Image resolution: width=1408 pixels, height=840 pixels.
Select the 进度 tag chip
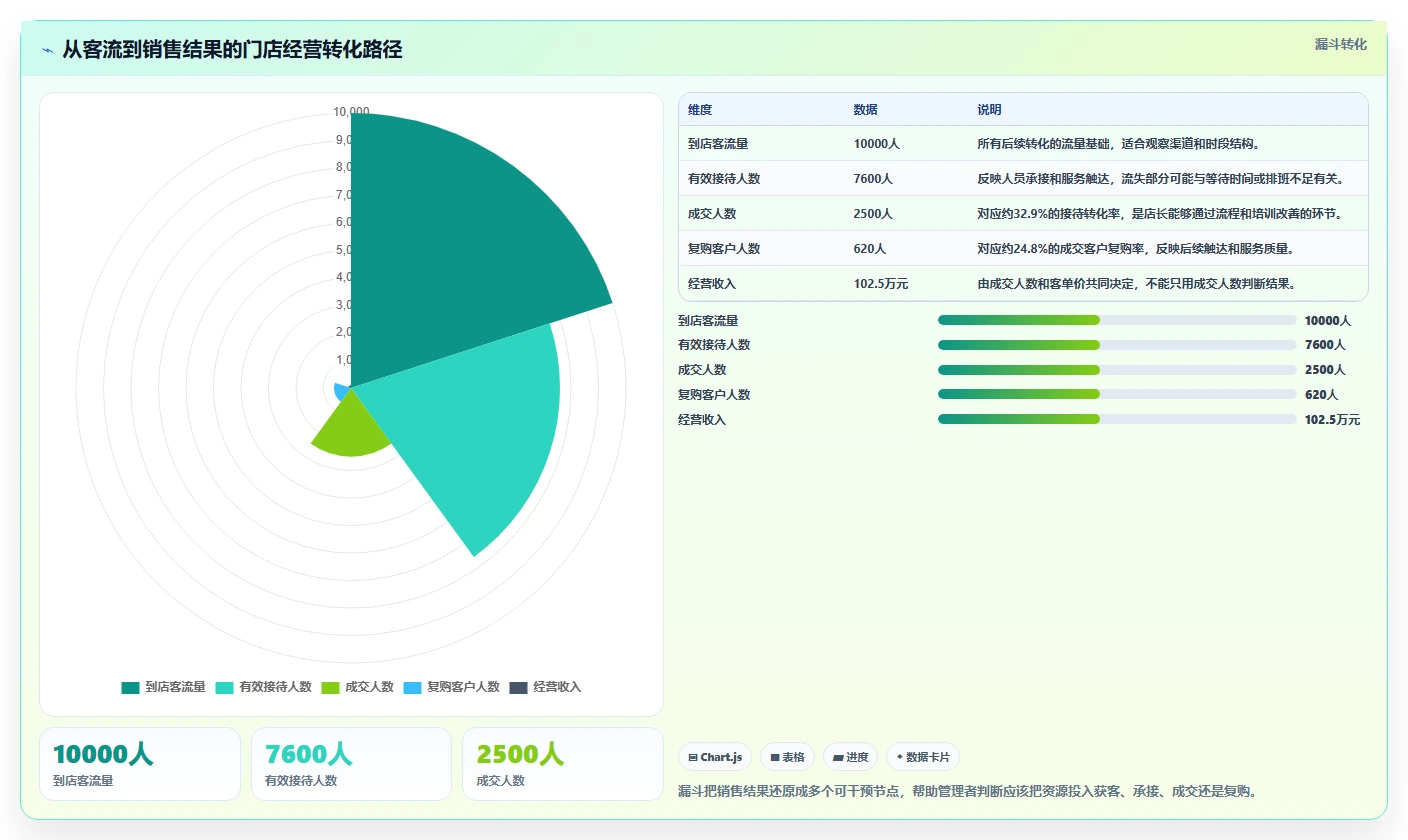(x=850, y=757)
